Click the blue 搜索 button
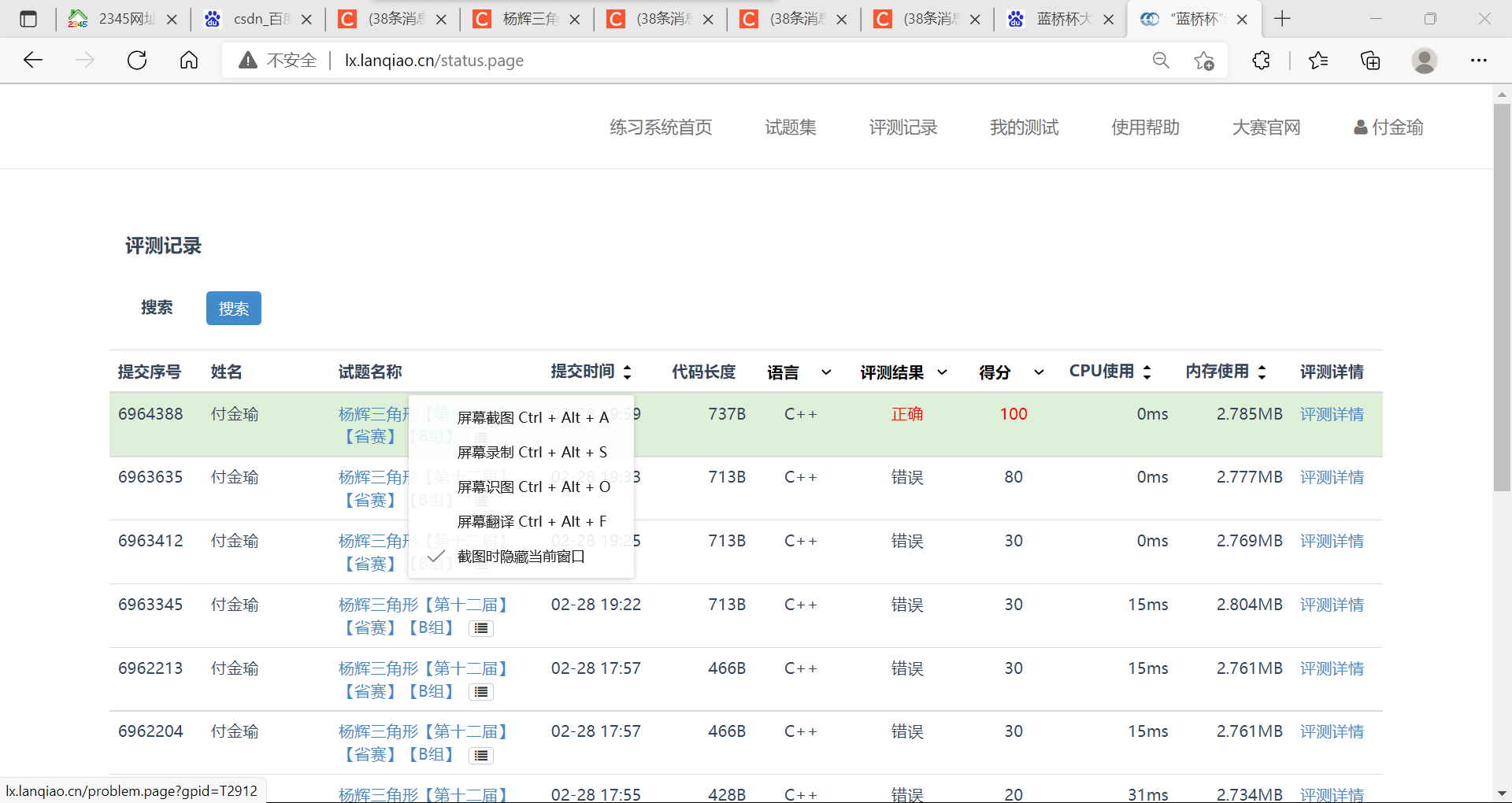This screenshot has width=1512, height=803. pos(234,309)
